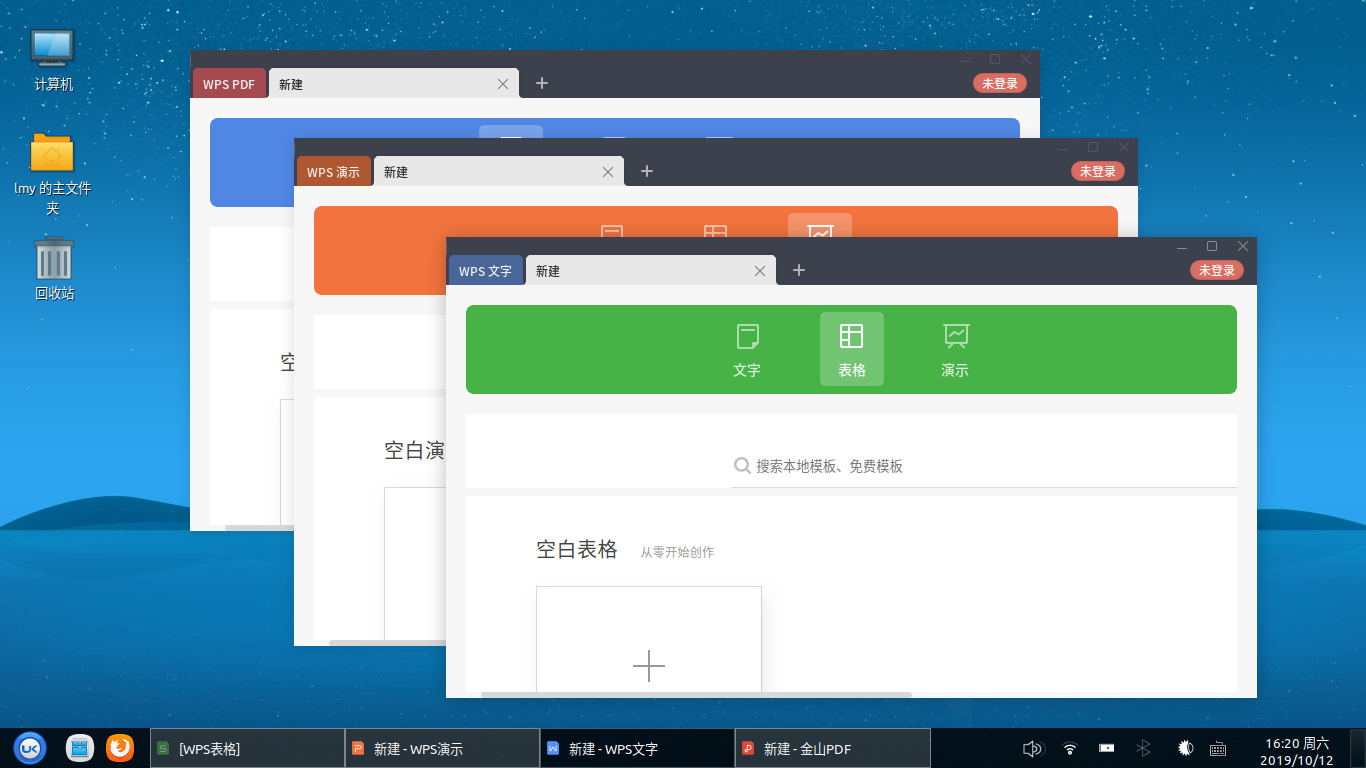Click the magnifier icon in the template search bar
The width and height of the screenshot is (1366, 768).
tap(742, 465)
